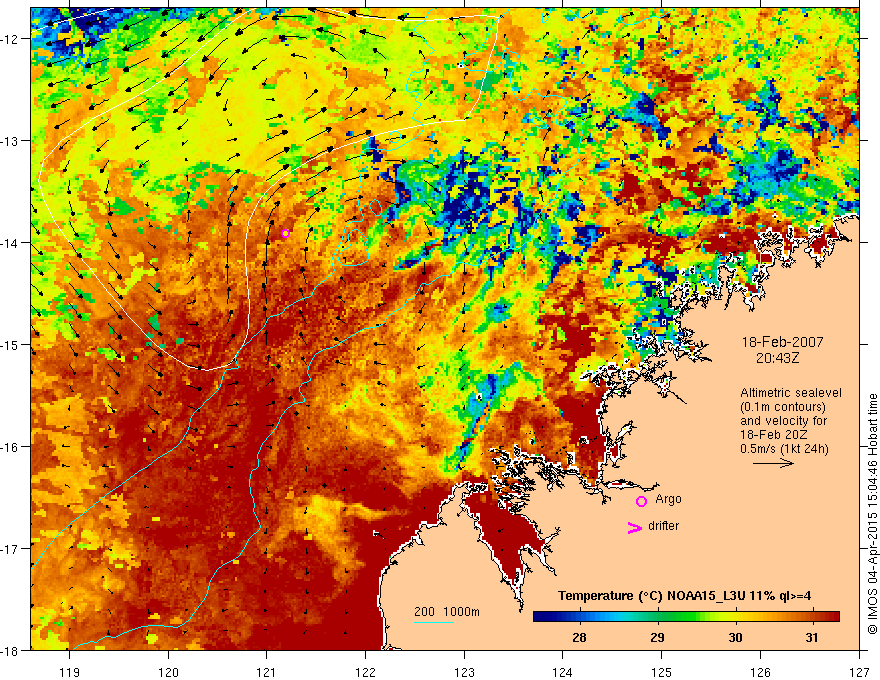Click the longitude axis label 125

point(662,672)
